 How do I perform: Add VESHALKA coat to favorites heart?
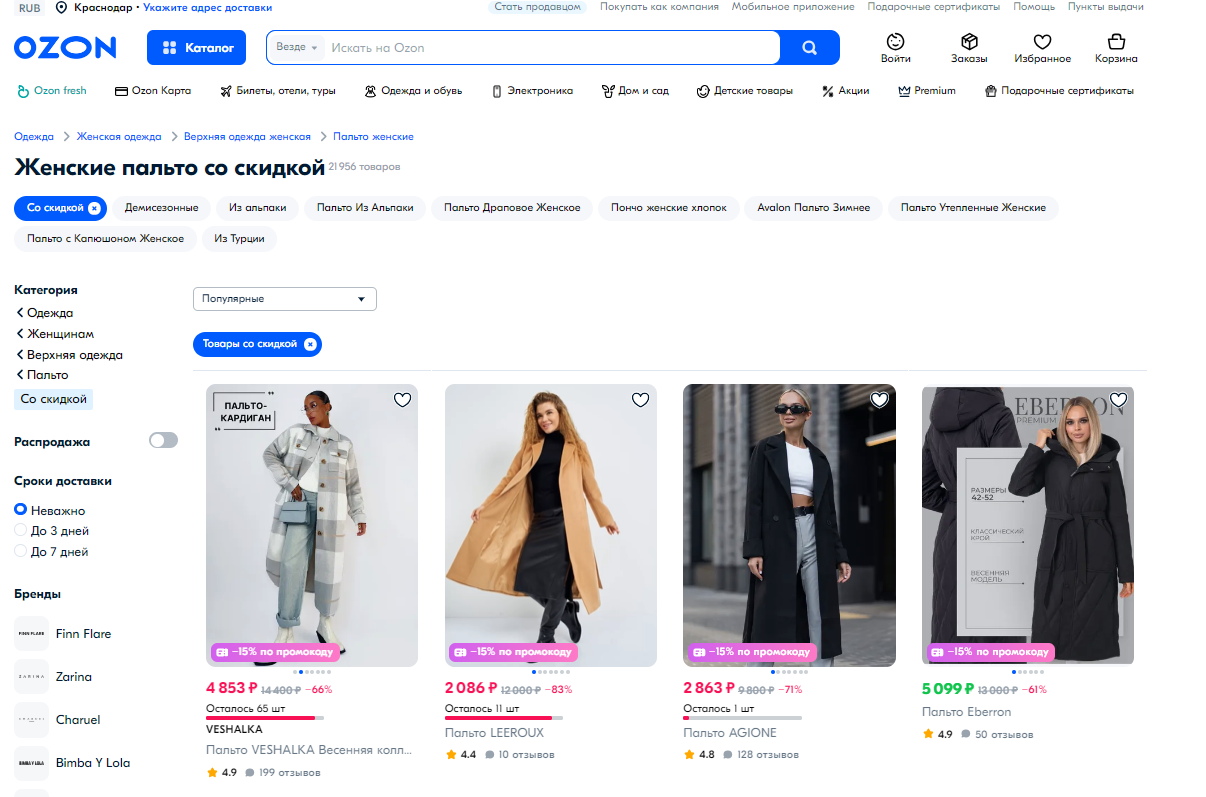[402, 400]
